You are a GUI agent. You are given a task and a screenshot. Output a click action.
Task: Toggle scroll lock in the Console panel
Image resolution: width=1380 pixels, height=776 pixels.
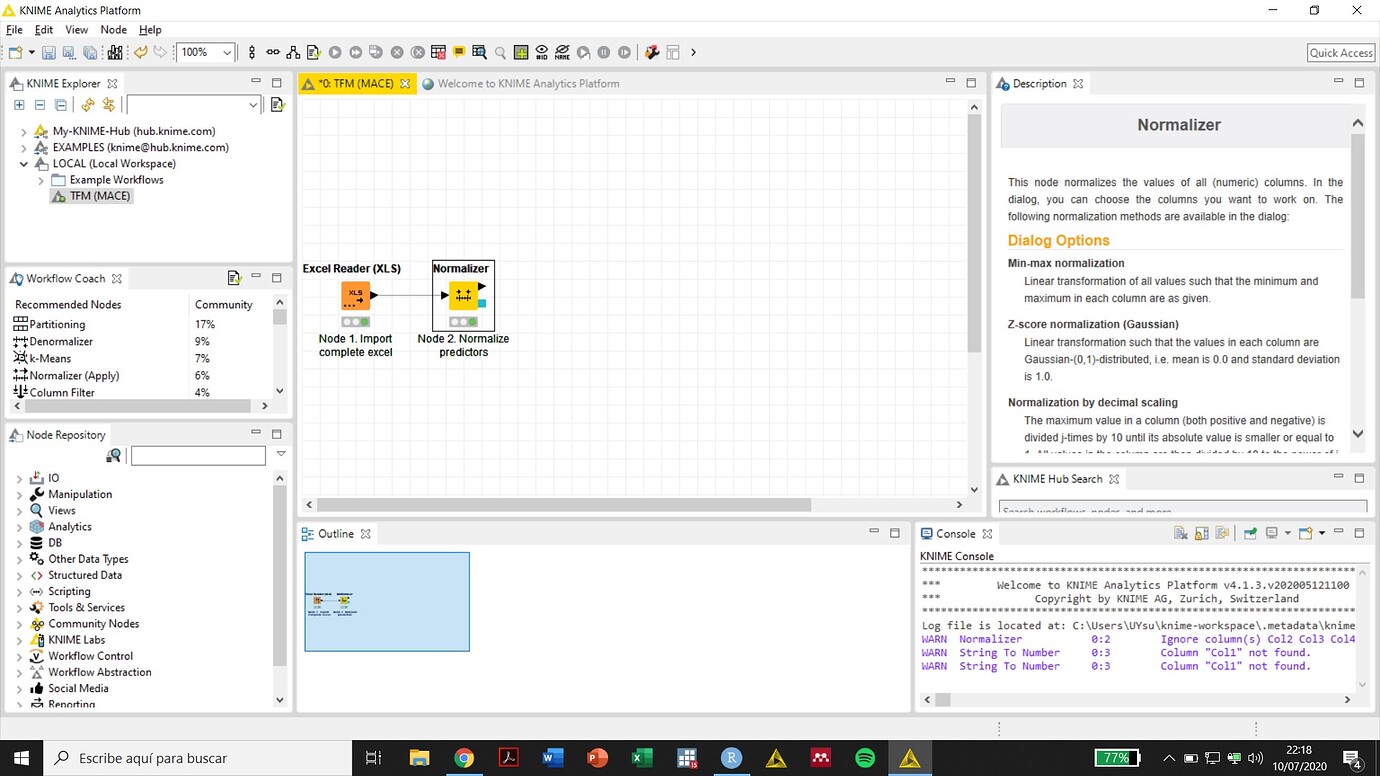pyautogui.click(x=1202, y=533)
